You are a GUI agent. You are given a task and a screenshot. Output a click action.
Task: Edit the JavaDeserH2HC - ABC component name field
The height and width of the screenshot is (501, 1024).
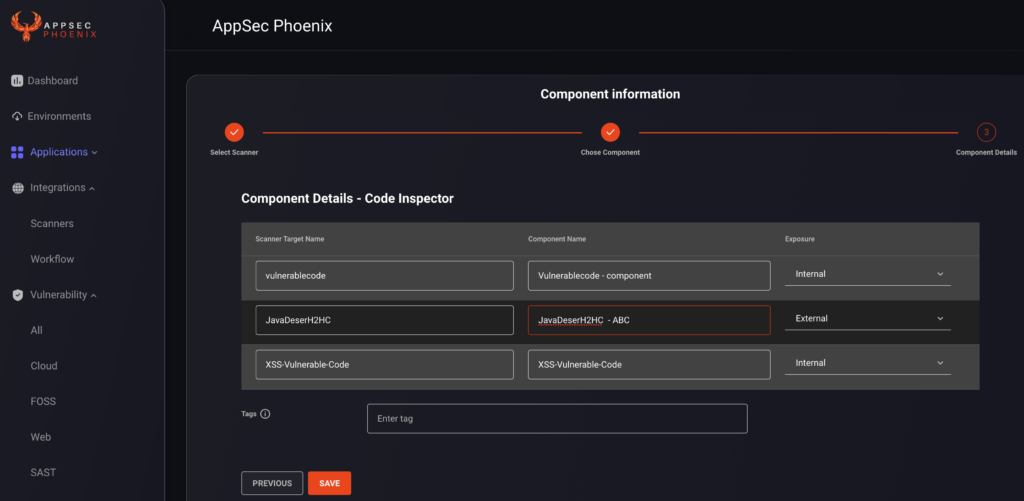(649, 320)
